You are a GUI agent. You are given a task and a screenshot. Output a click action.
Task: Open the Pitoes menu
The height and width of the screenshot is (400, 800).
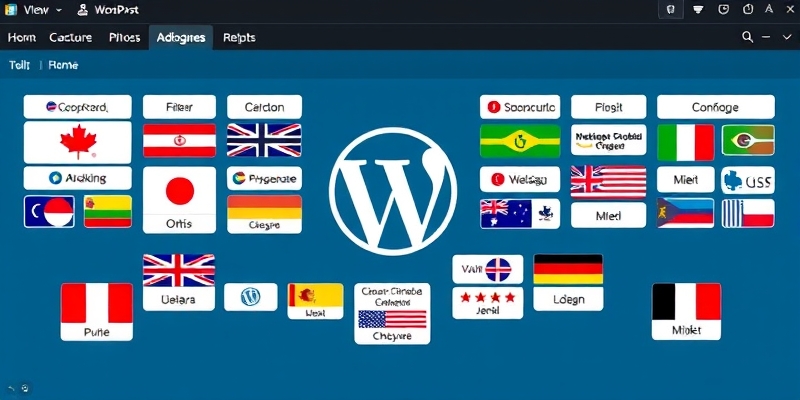[124, 38]
